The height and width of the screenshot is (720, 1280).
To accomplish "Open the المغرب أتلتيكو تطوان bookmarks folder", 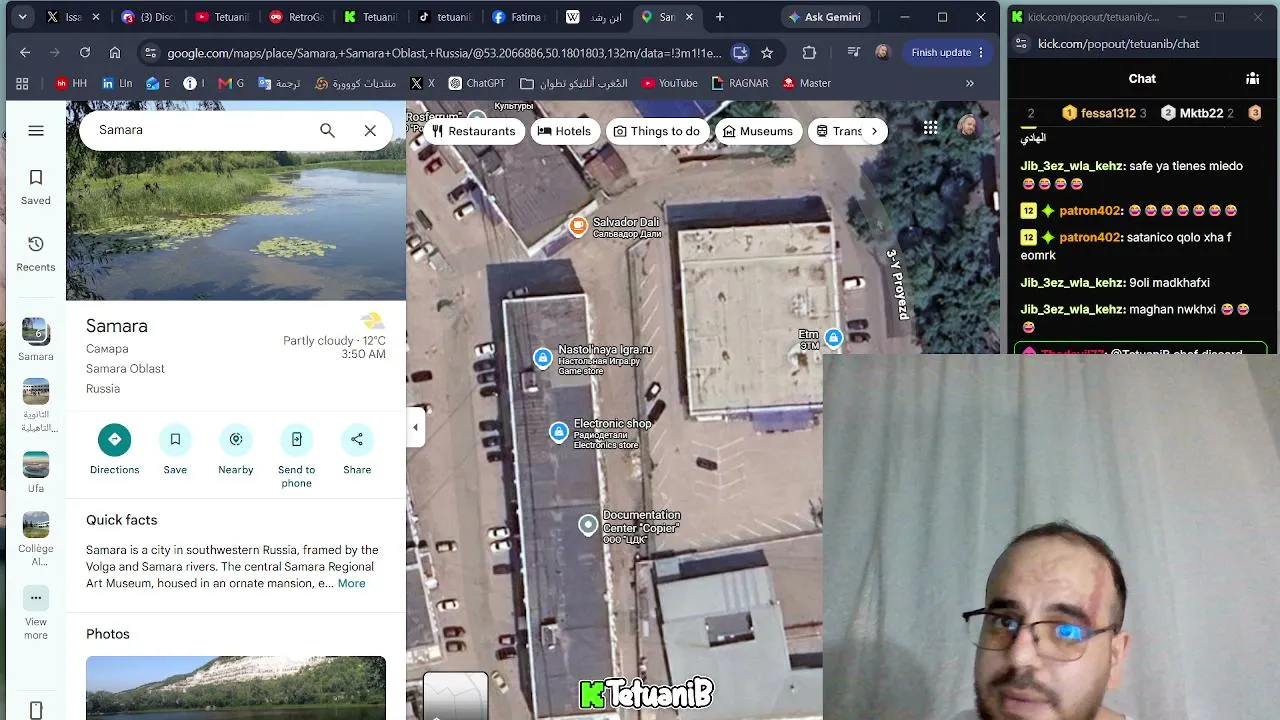I will point(574,83).
